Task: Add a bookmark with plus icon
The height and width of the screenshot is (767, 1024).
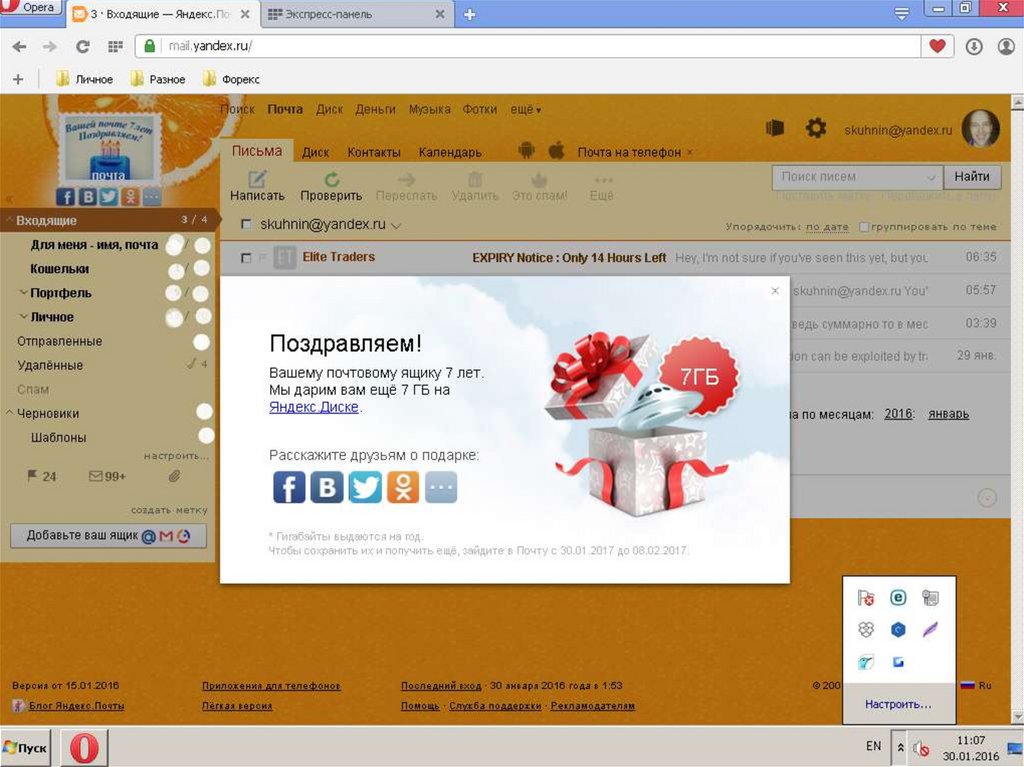Action: click(18, 79)
